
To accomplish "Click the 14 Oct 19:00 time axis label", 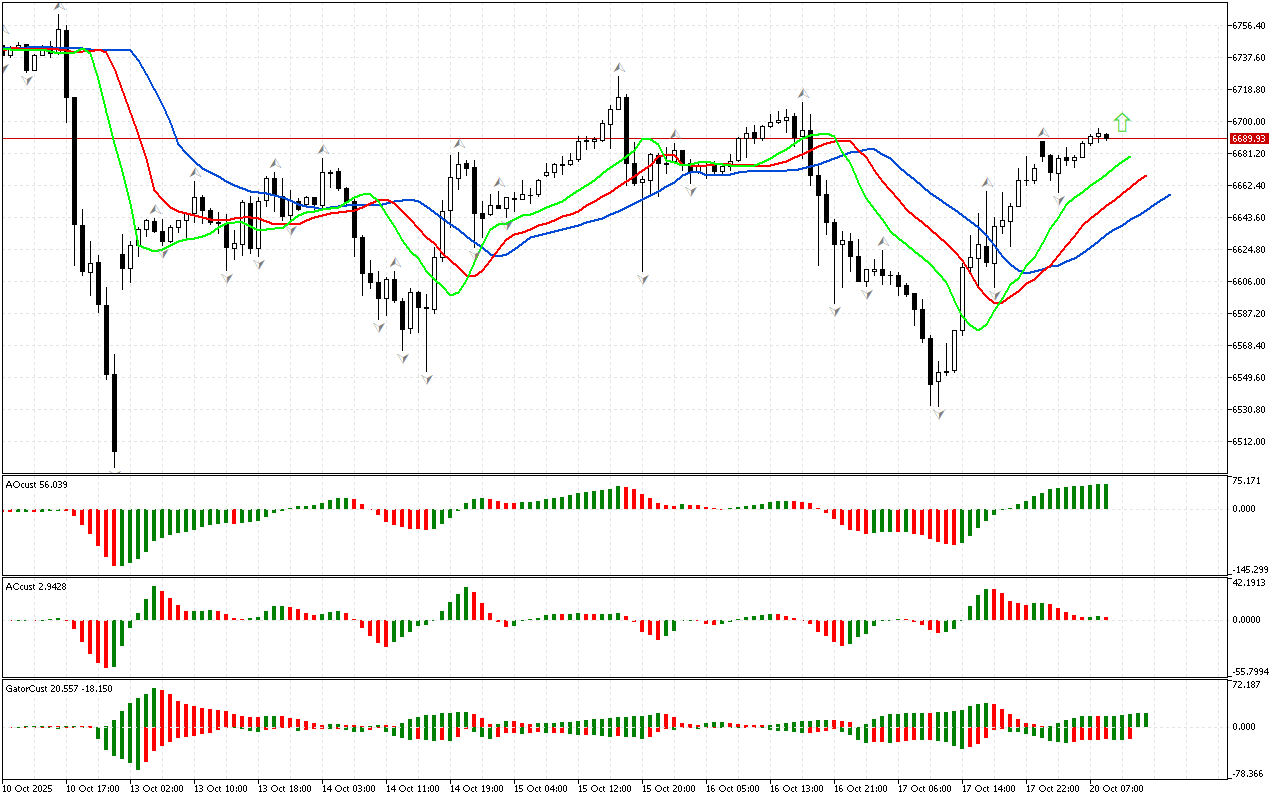I will (x=475, y=789).
